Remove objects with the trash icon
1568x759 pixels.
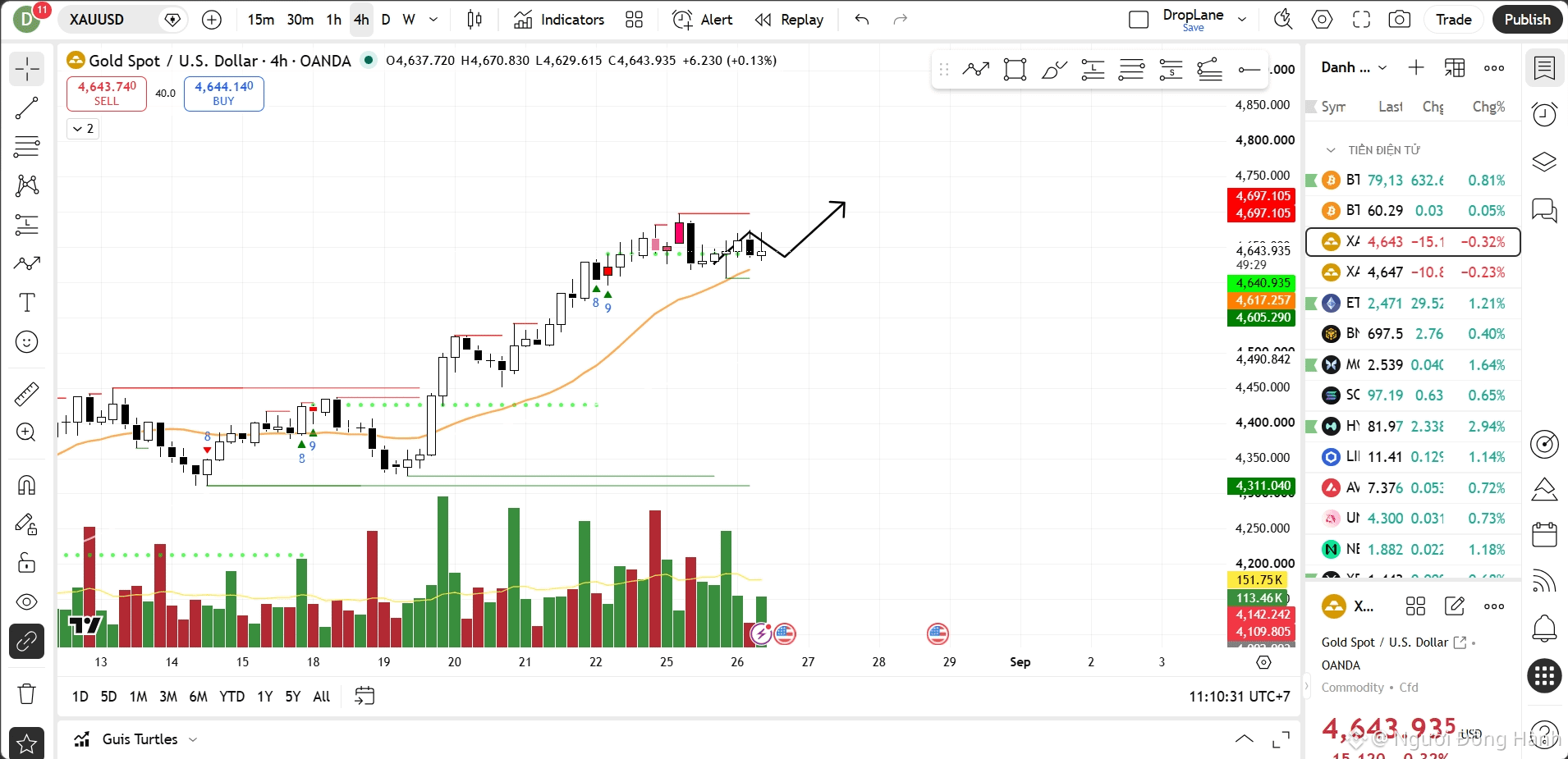pos(27,693)
